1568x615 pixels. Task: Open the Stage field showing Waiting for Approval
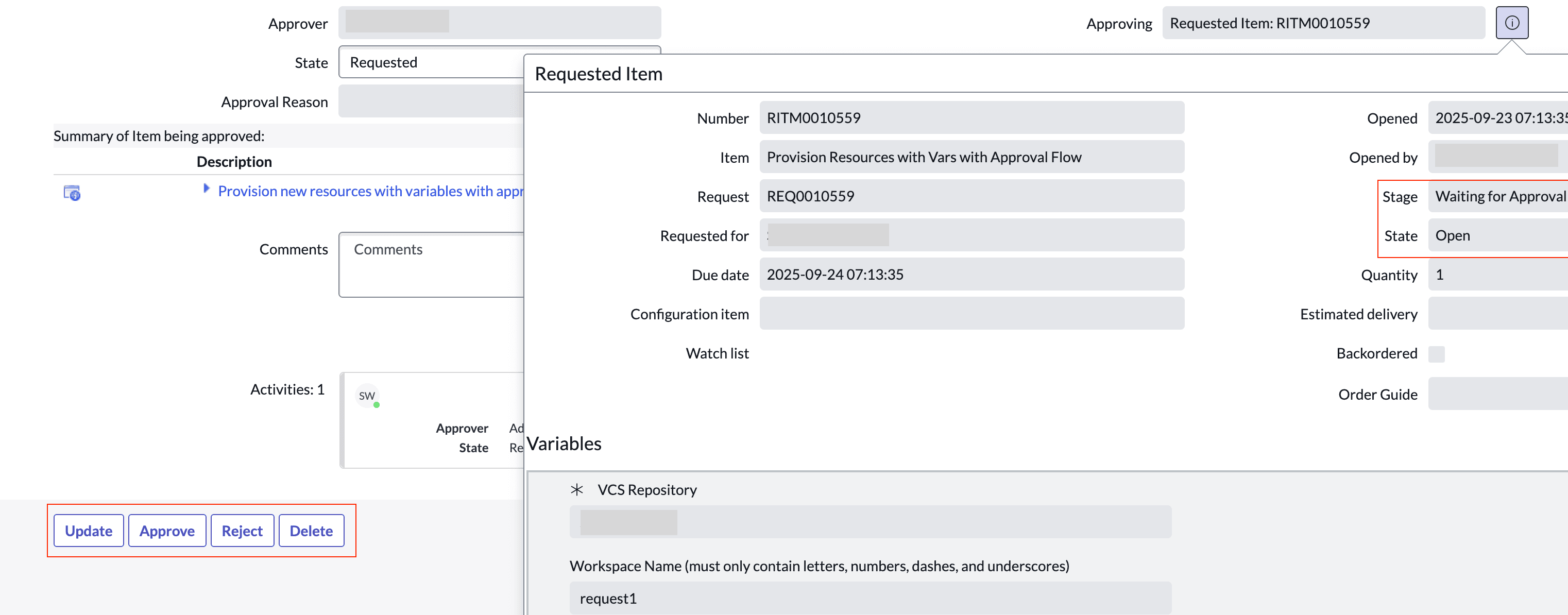coord(1498,196)
